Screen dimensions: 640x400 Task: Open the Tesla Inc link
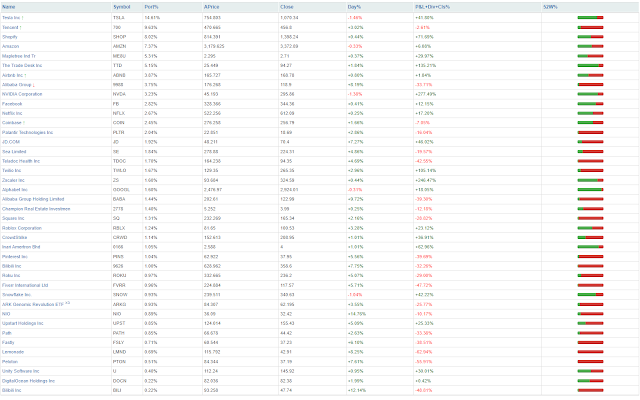tap(11, 18)
